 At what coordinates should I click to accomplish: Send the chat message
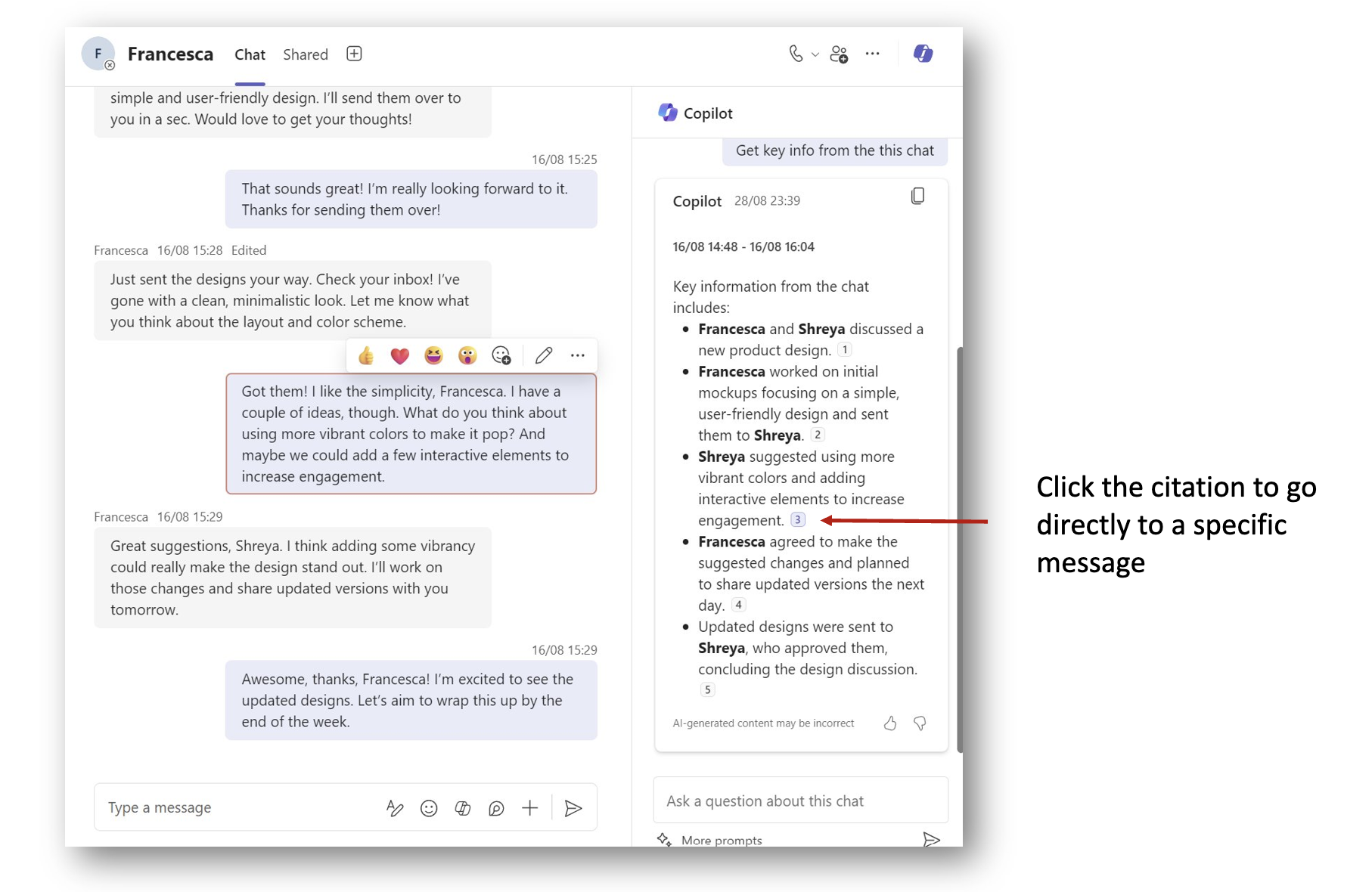(x=573, y=808)
